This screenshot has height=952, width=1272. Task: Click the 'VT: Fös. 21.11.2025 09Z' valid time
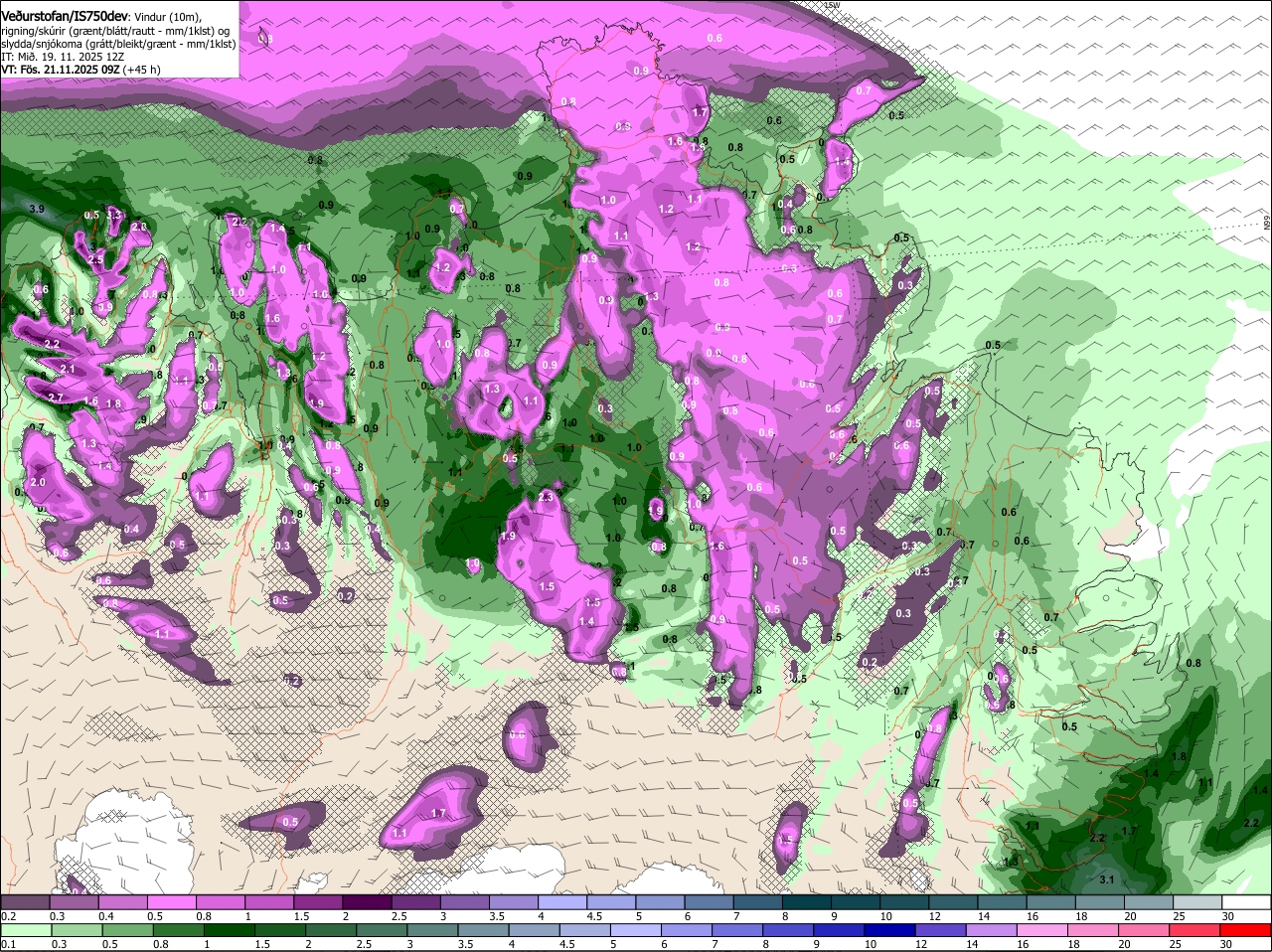(x=60, y=70)
